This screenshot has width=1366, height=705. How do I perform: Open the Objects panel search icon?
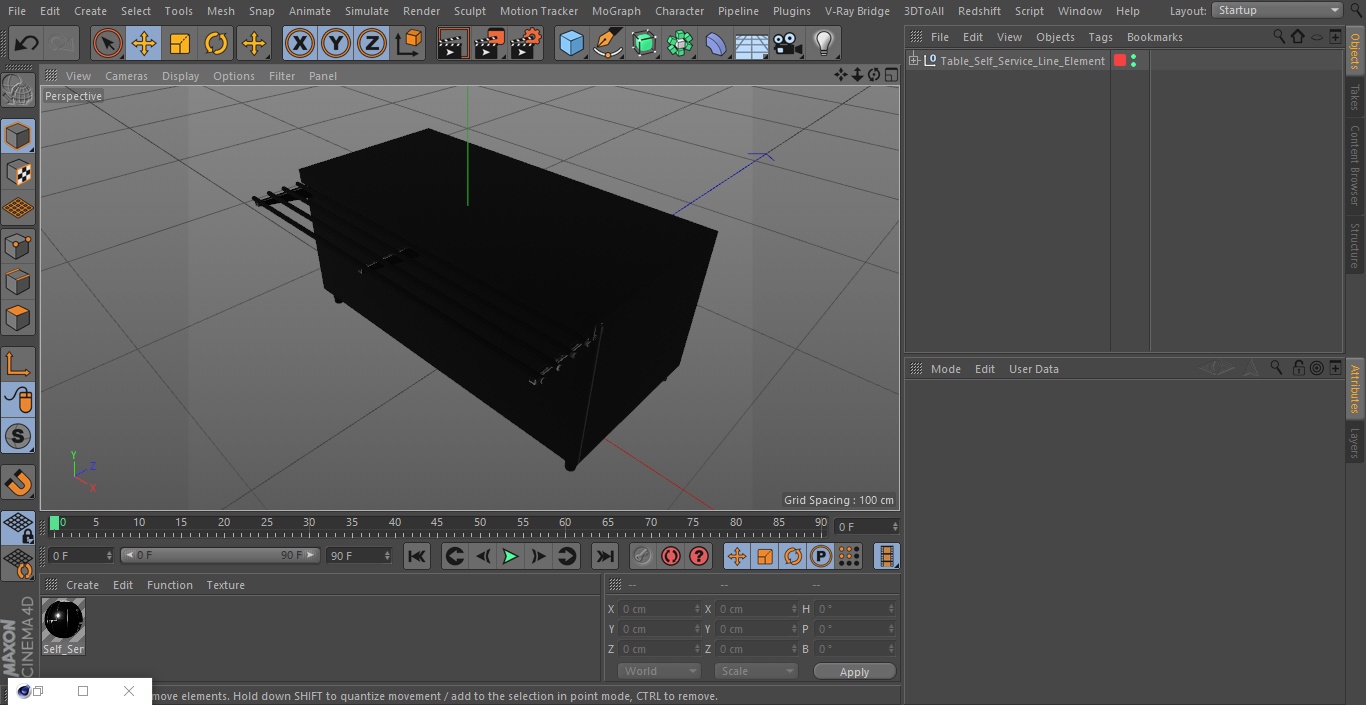tap(1279, 36)
